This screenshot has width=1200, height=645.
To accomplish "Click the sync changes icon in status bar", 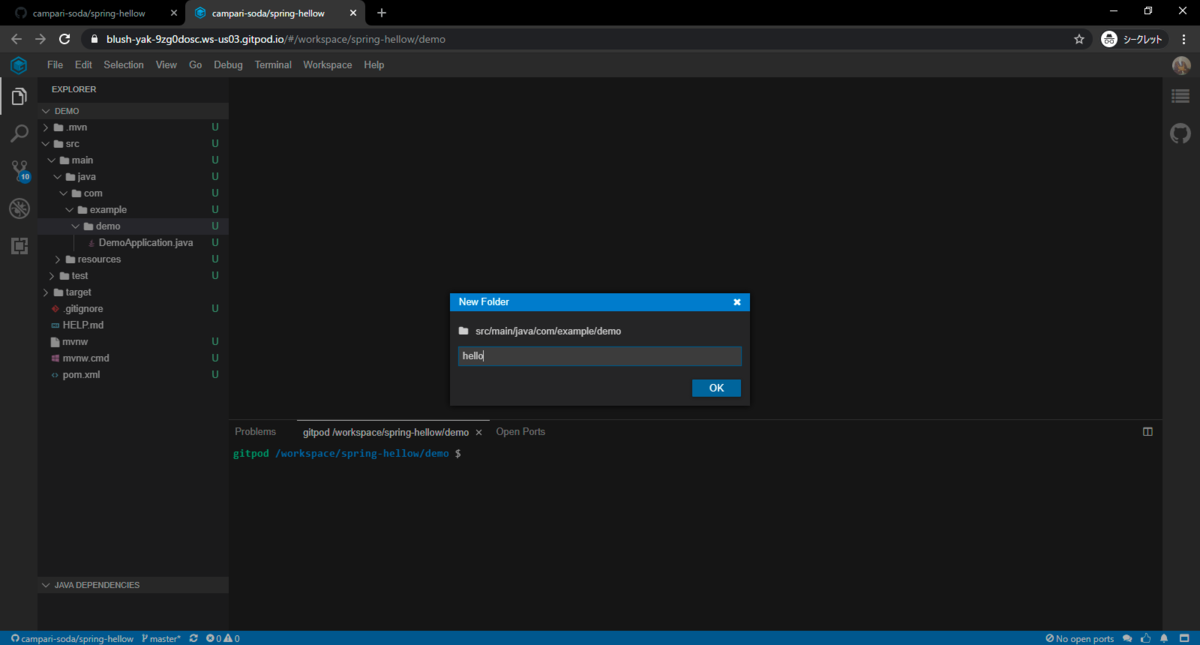I will (x=193, y=638).
